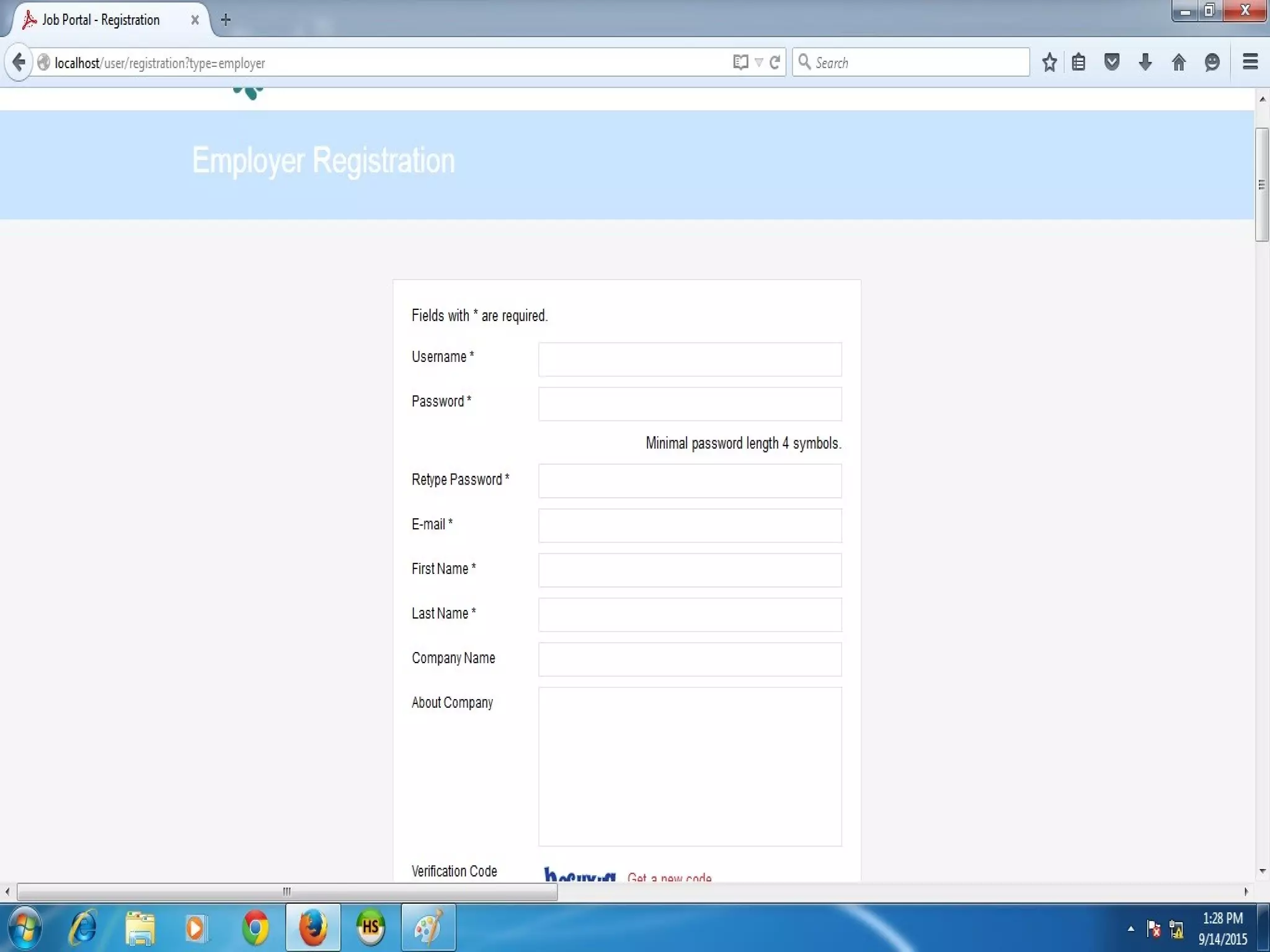The image size is (1270, 952).
Task: Click the reload page icon
Action: [775, 62]
